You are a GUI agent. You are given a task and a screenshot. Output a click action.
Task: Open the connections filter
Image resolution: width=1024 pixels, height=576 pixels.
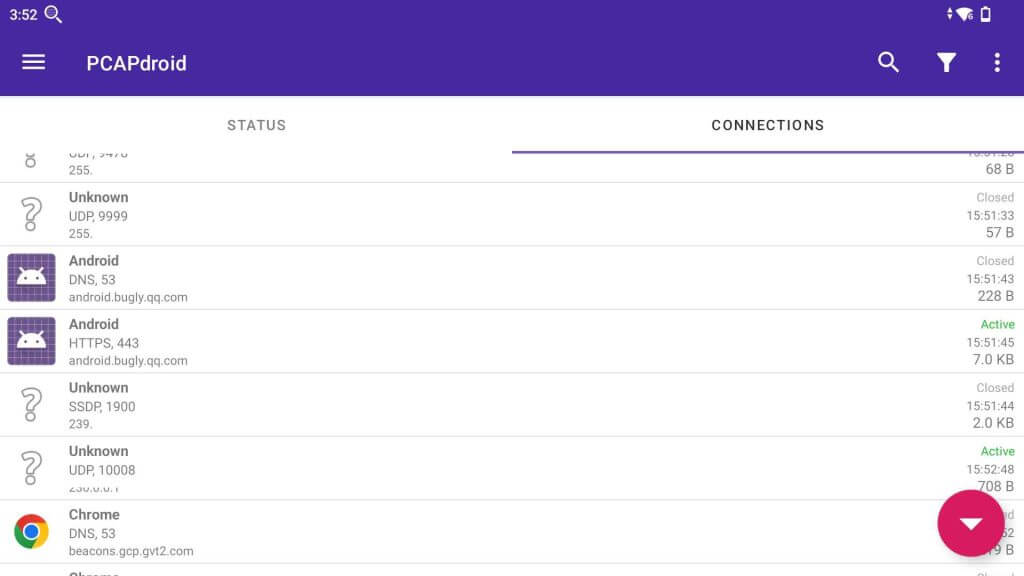pos(945,62)
